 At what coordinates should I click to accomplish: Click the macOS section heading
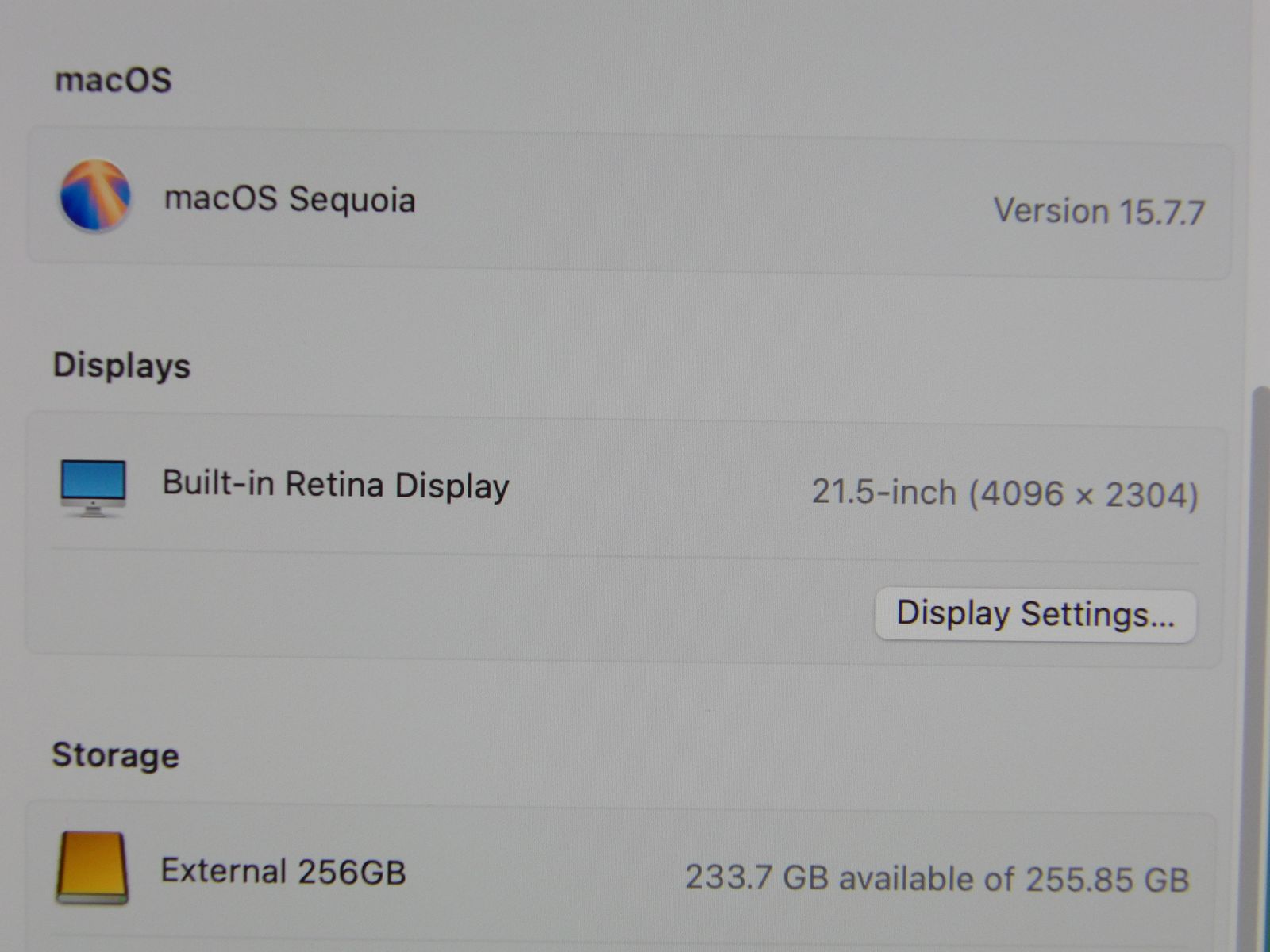(113, 80)
